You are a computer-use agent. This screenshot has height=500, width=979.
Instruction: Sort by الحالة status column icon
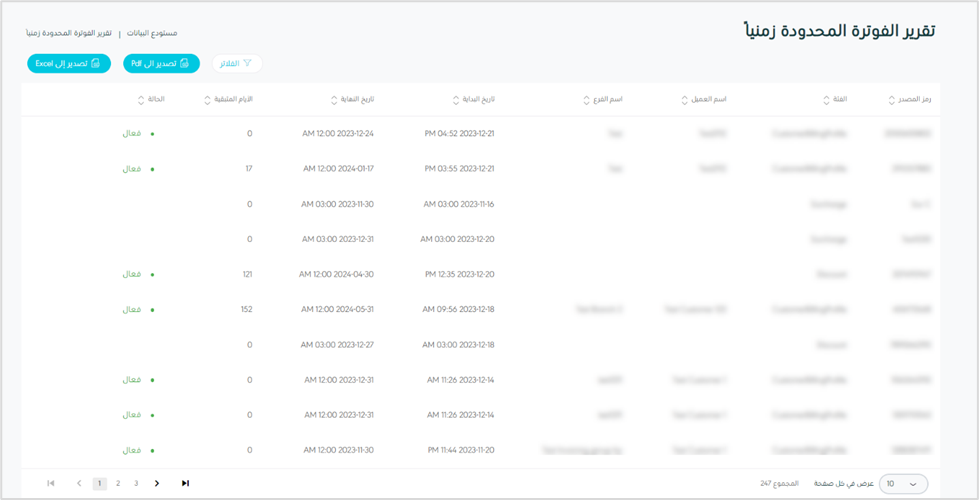[x=140, y=100]
